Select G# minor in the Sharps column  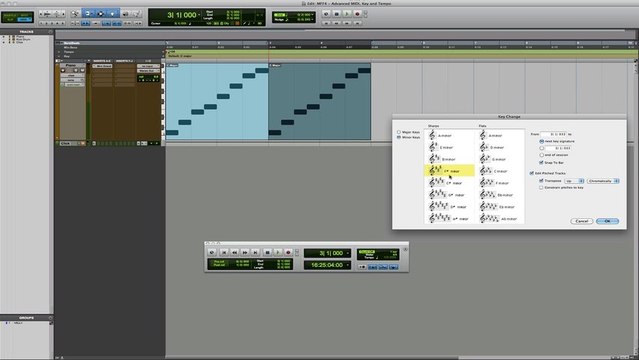pos(449,195)
